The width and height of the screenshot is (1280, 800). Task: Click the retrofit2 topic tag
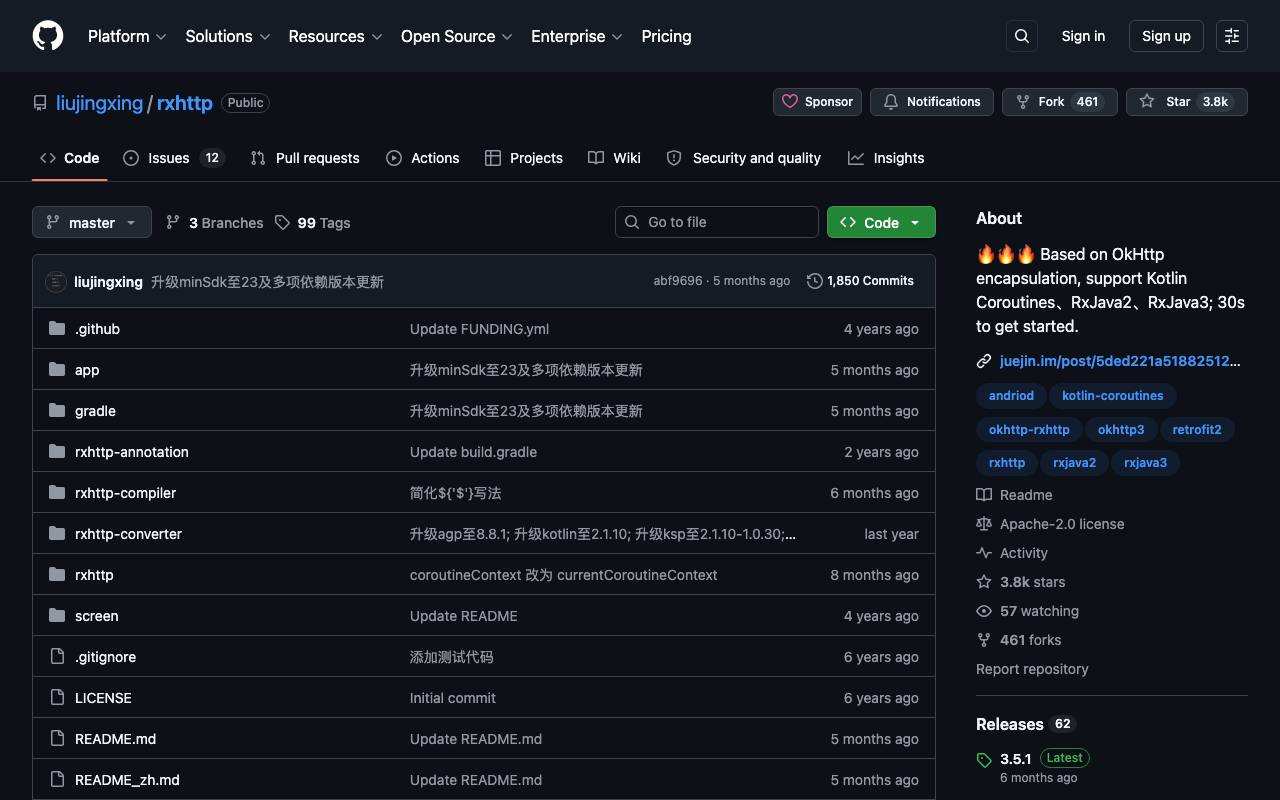[1197, 430]
